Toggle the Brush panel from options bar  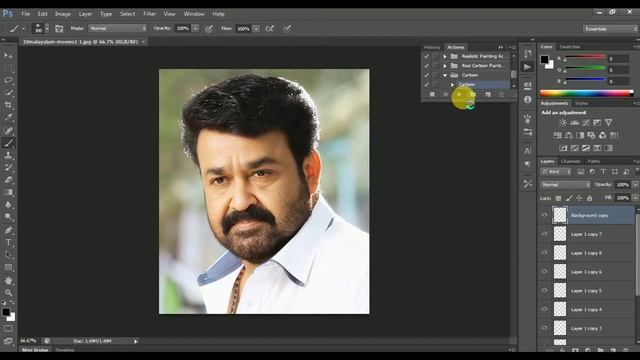[59, 29]
